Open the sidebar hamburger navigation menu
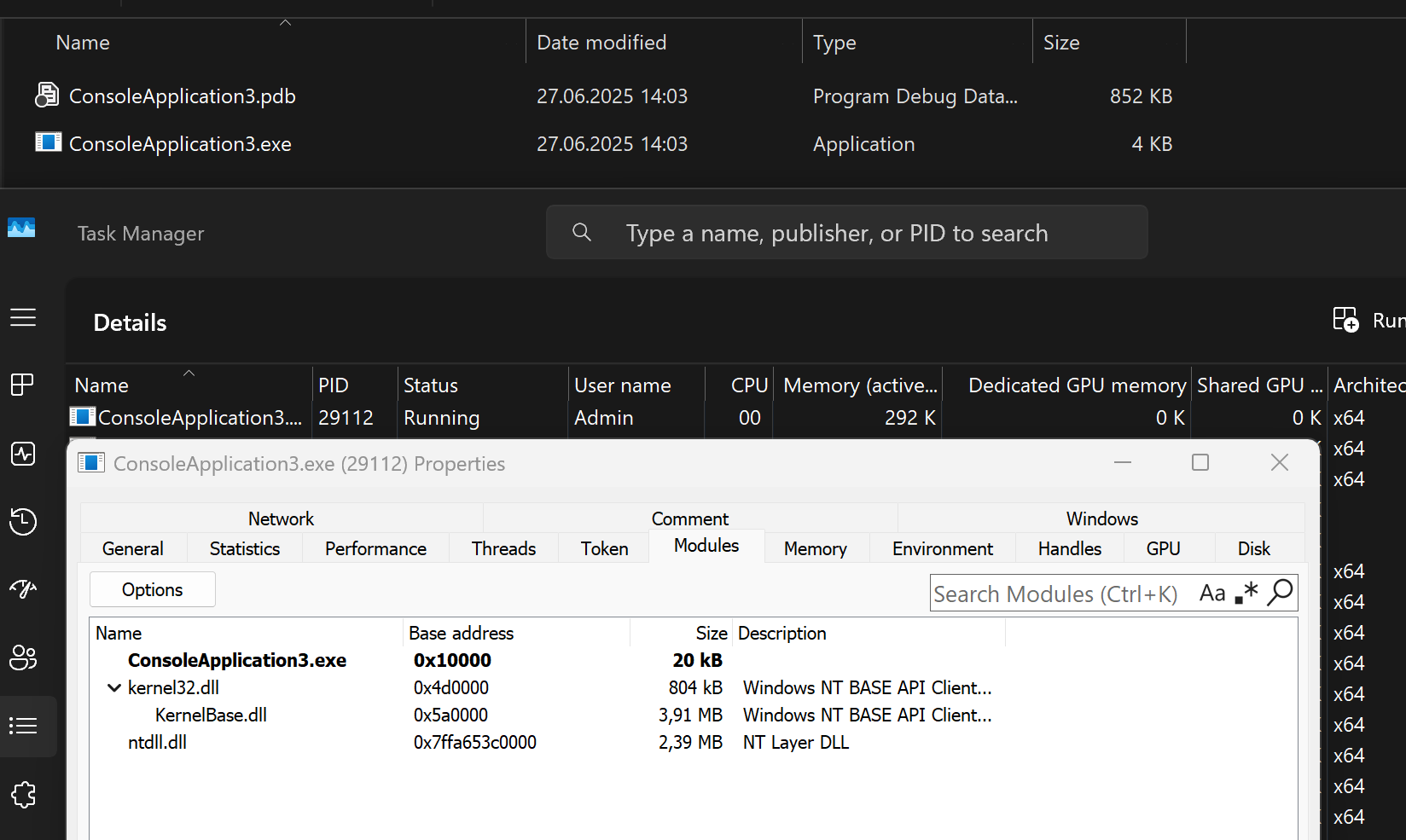Image resolution: width=1406 pixels, height=840 pixels. pos(23,318)
